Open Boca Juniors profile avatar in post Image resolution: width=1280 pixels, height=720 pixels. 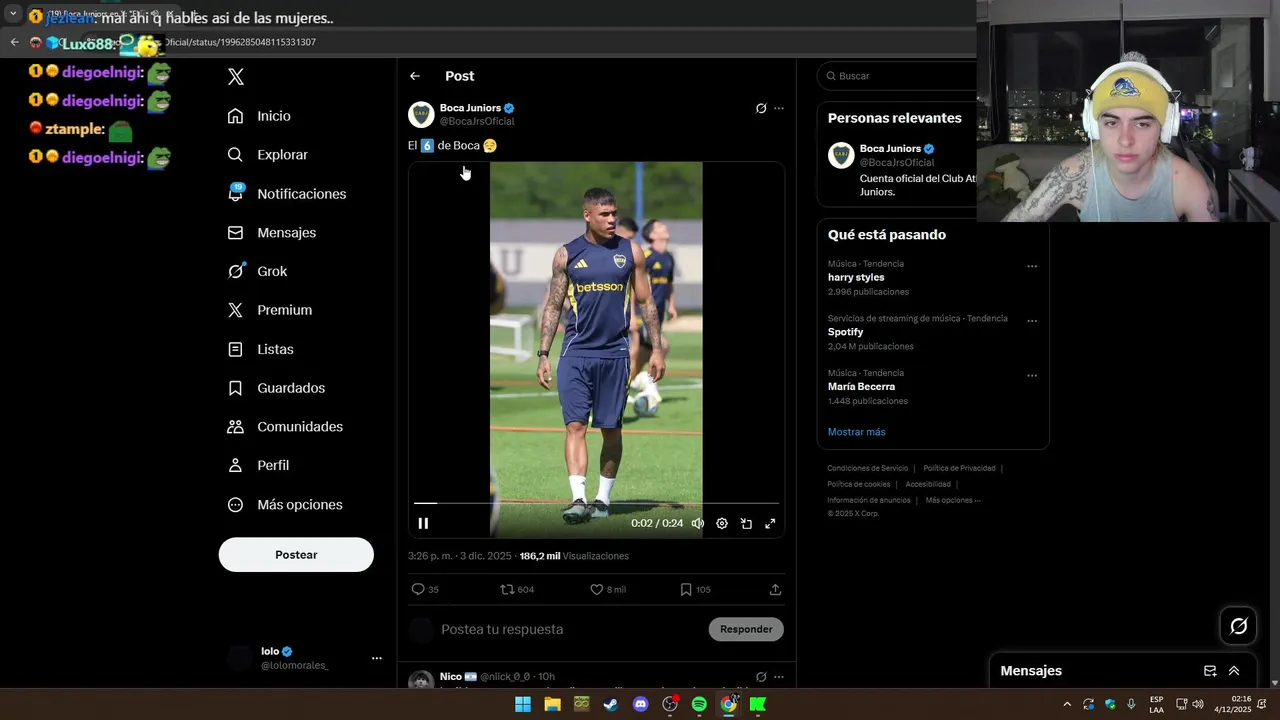(x=421, y=114)
